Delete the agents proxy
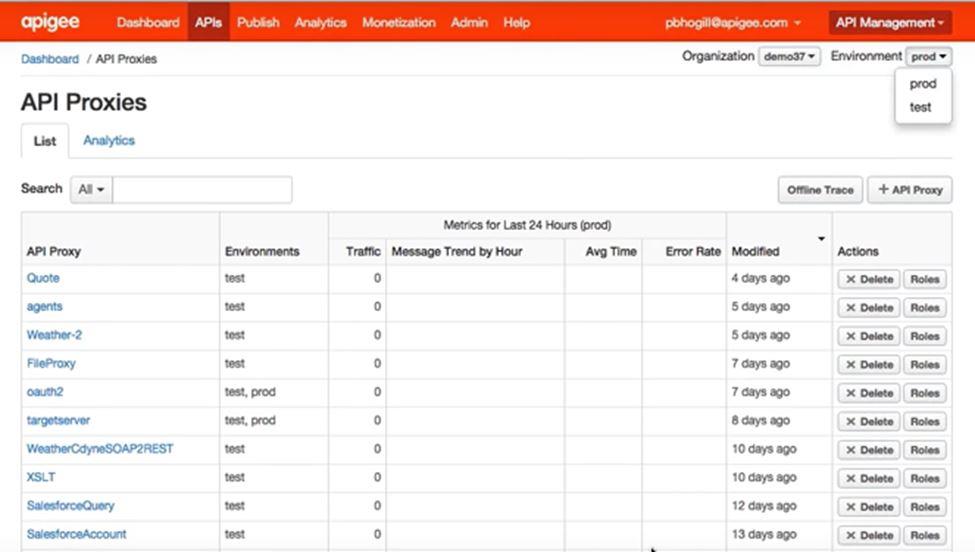The height and width of the screenshot is (552, 975). pyautogui.click(x=869, y=308)
